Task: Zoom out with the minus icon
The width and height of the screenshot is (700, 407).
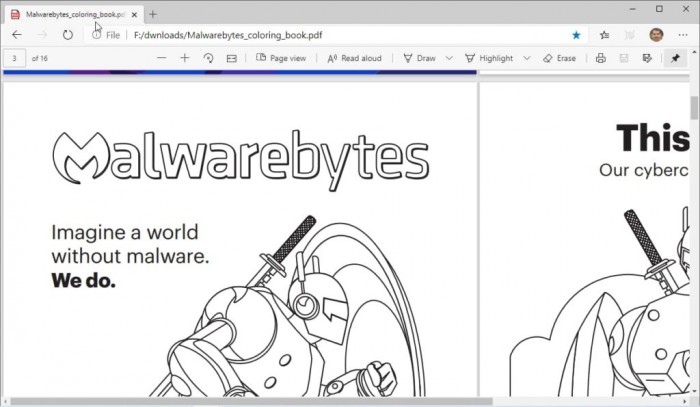Action: click(162, 58)
